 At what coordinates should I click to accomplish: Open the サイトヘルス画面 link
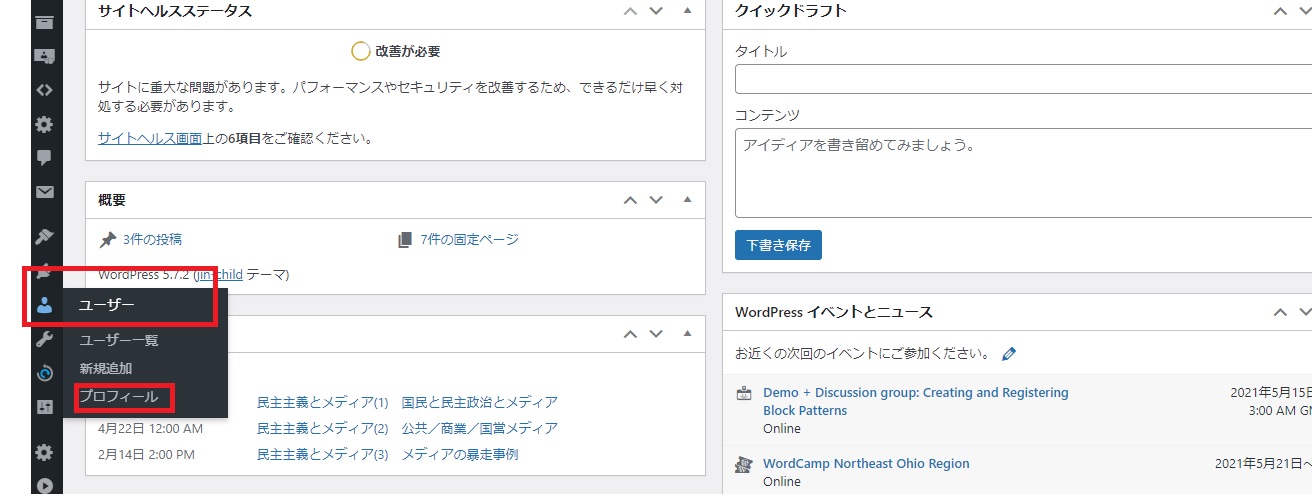point(149,139)
